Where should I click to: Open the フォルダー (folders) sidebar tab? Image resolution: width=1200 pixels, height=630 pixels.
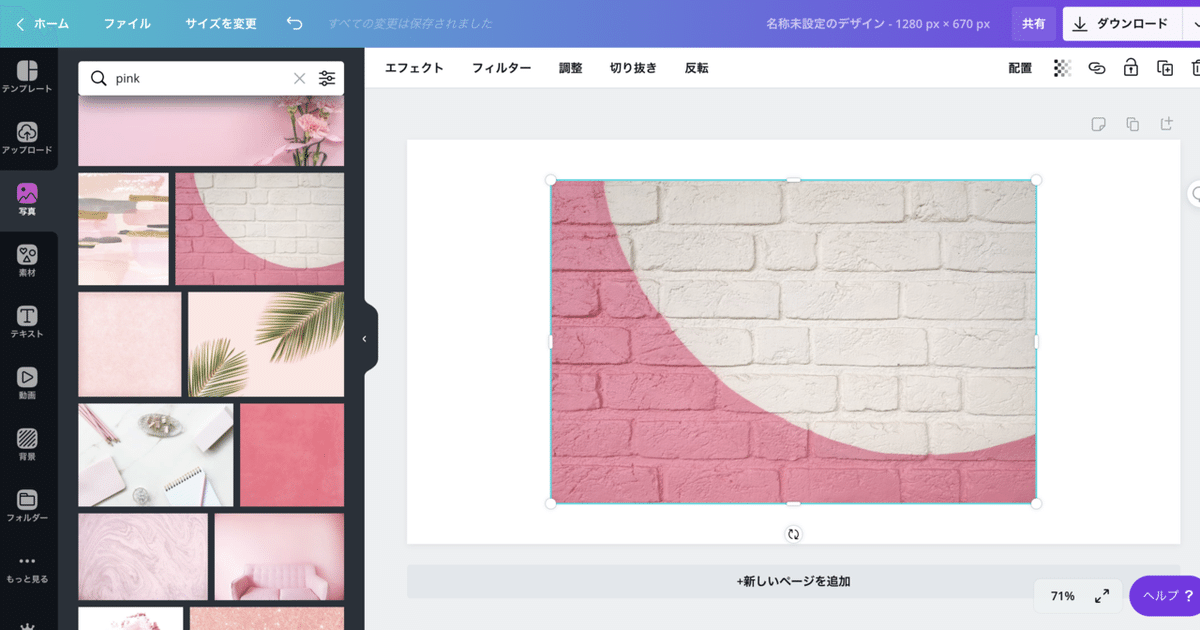tap(27, 506)
